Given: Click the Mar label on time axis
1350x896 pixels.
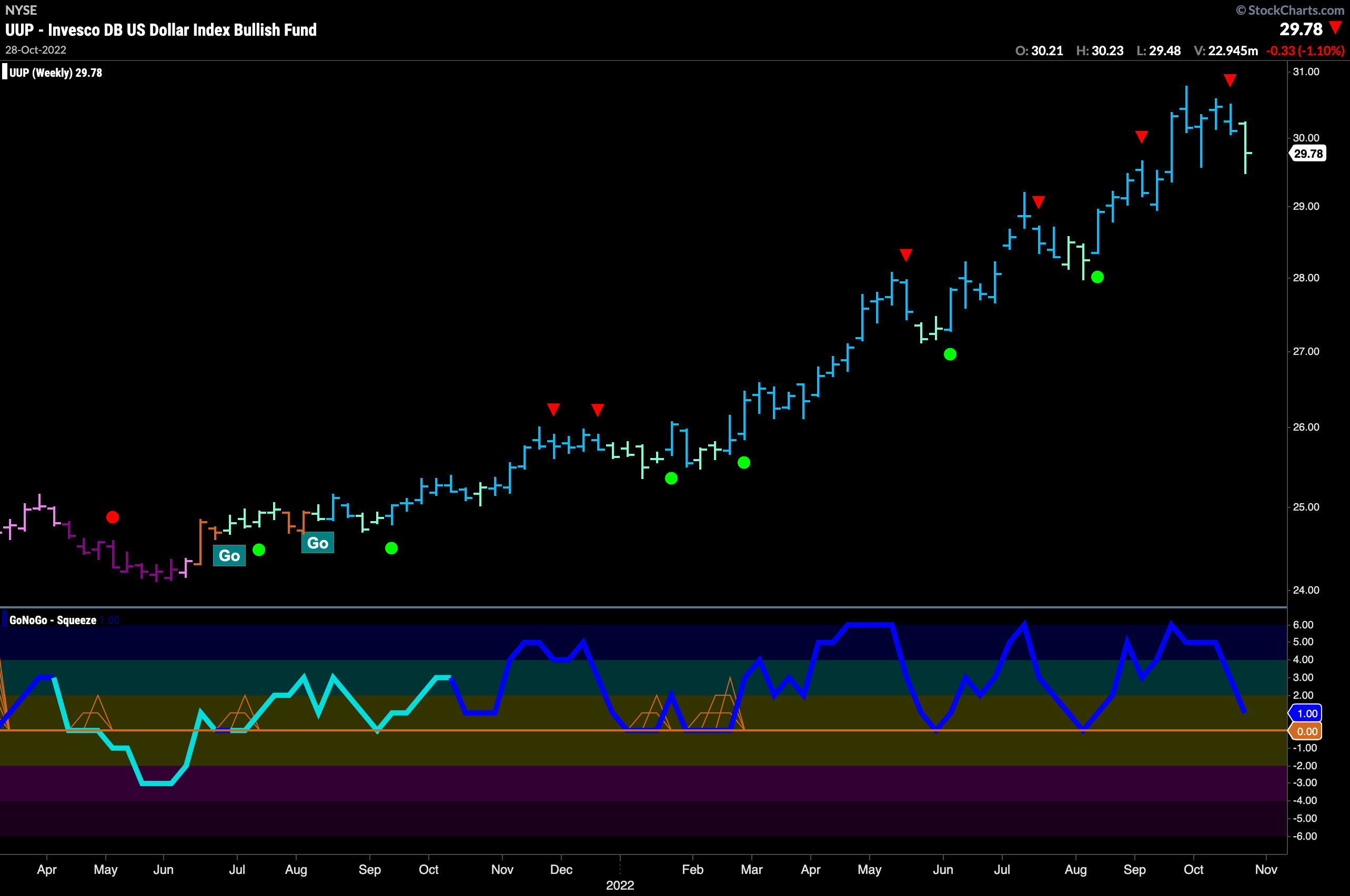Looking at the screenshot, I should coord(751,869).
